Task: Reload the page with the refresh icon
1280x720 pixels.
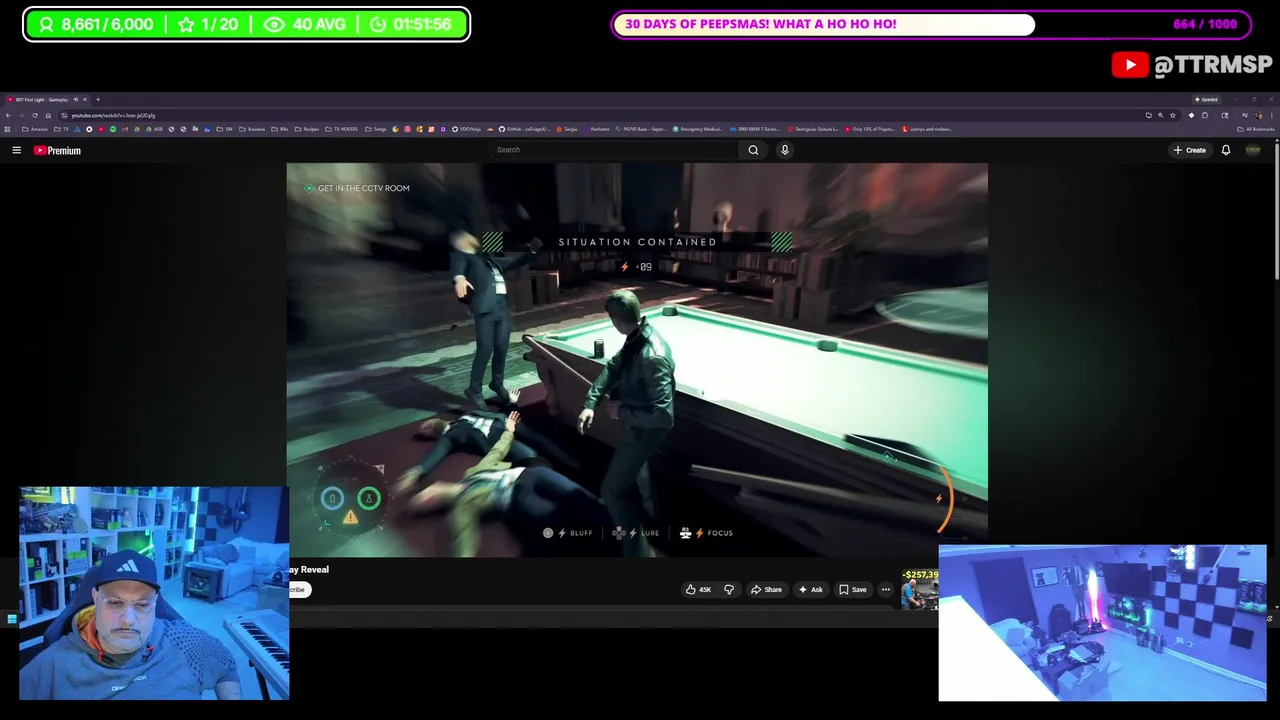Action: (x=35, y=115)
